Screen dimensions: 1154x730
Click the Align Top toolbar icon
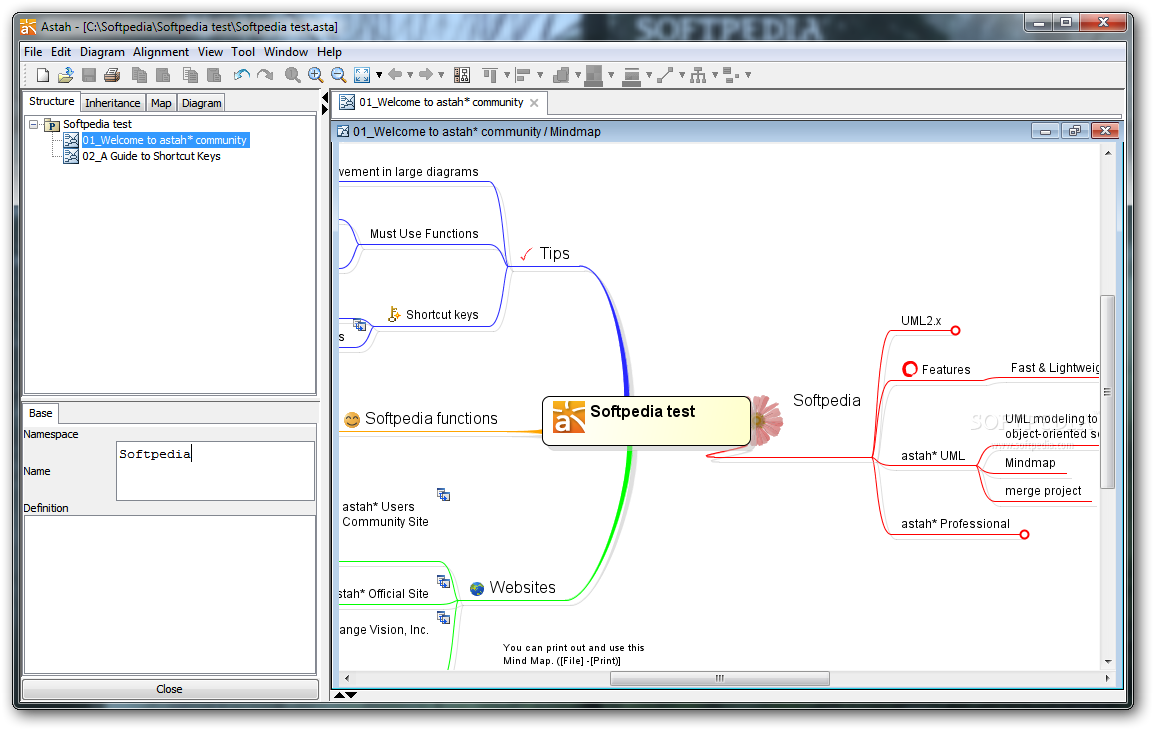coord(490,75)
